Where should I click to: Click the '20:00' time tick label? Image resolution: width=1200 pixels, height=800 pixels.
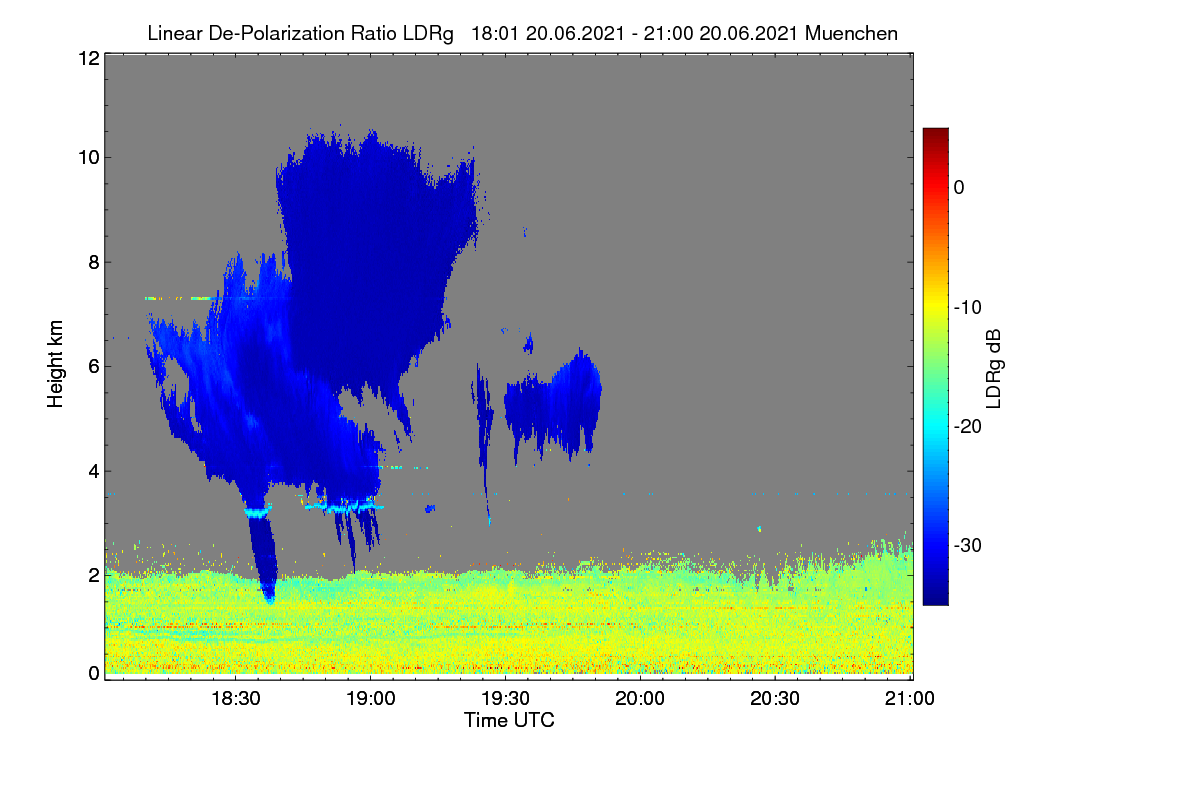coord(641,699)
